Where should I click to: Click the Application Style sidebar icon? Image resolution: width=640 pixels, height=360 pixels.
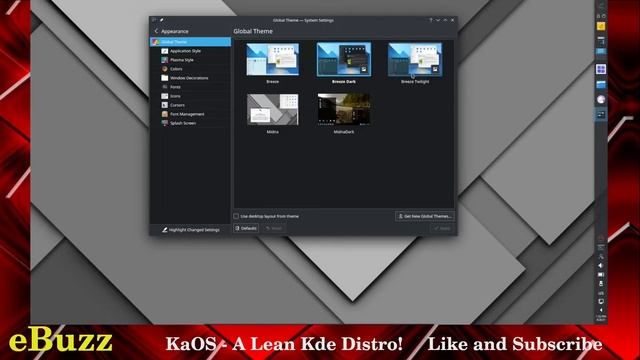pos(164,51)
